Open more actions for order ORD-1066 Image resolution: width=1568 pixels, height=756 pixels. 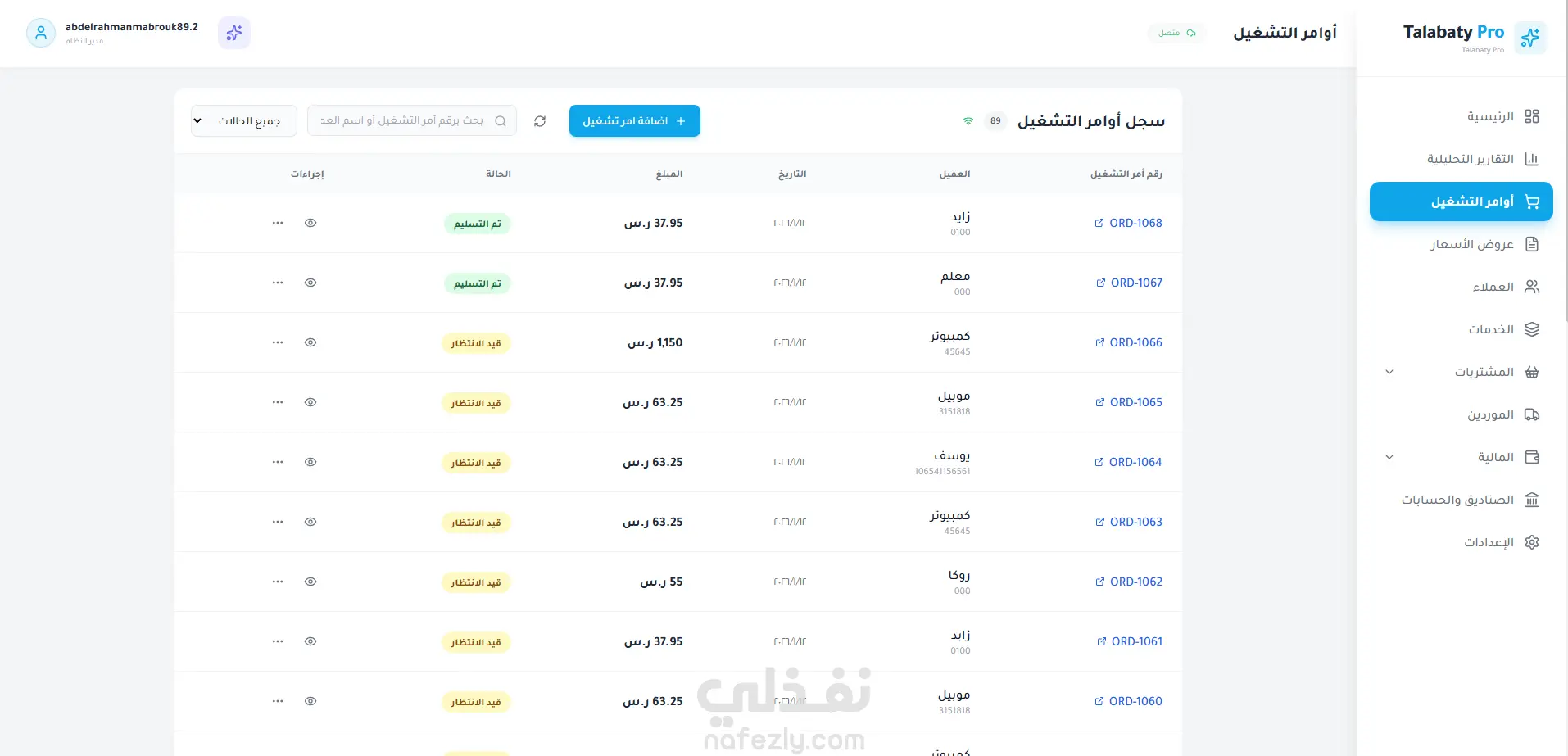tap(278, 342)
